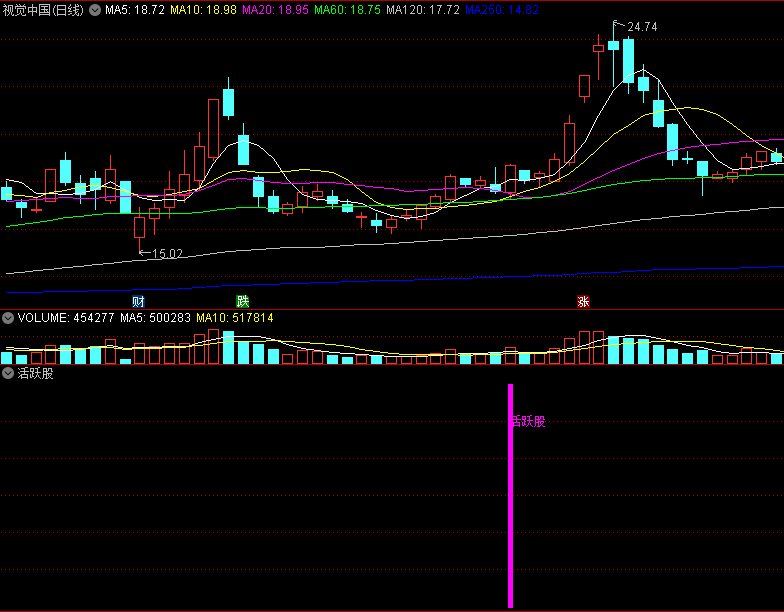Viewport: 784px width, 612px height.
Task: Click the volume MA5: 500283 label
Action: pyautogui.click(x=155, y=318)
